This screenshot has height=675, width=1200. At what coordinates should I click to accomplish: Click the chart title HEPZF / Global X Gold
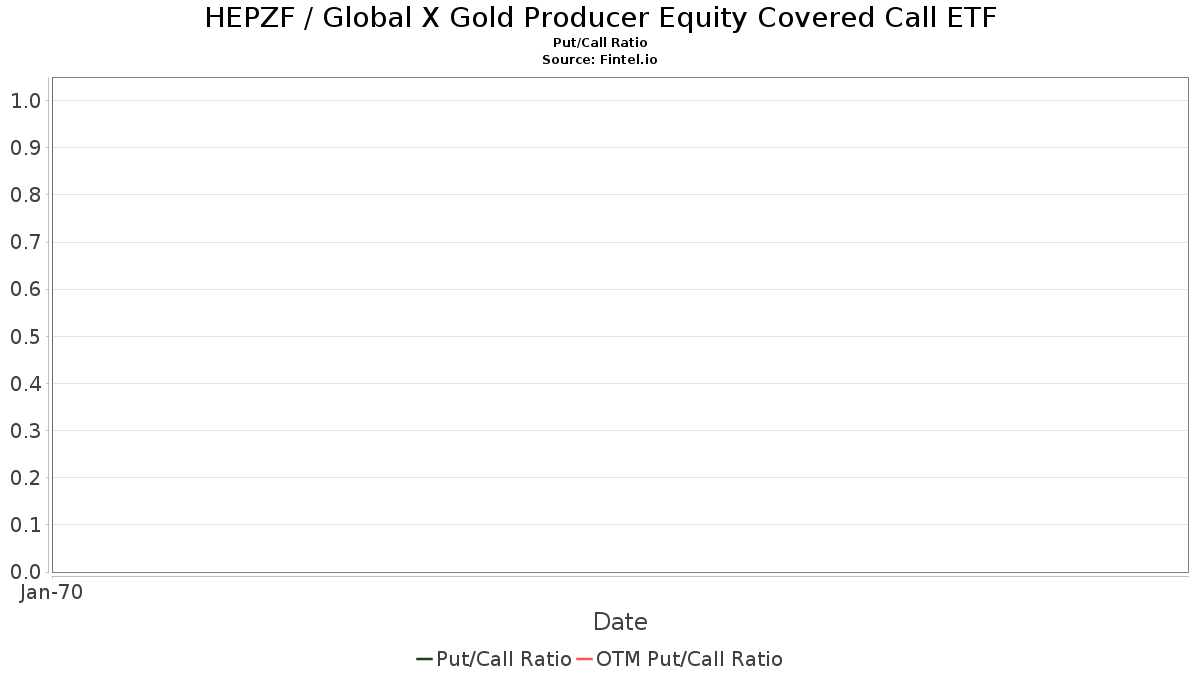600,18
